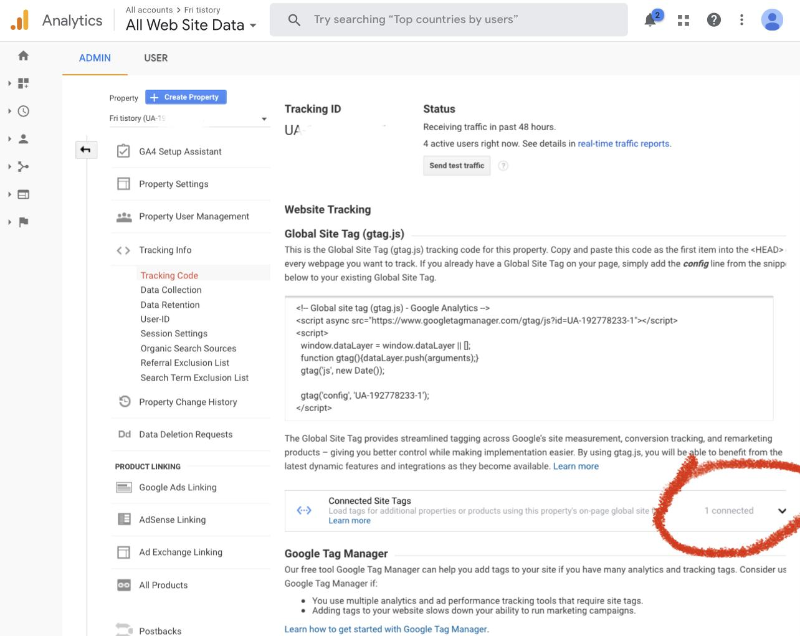Click inside the gtag.js code box
The width and height of the screenshot is (800, 636).
529,358
